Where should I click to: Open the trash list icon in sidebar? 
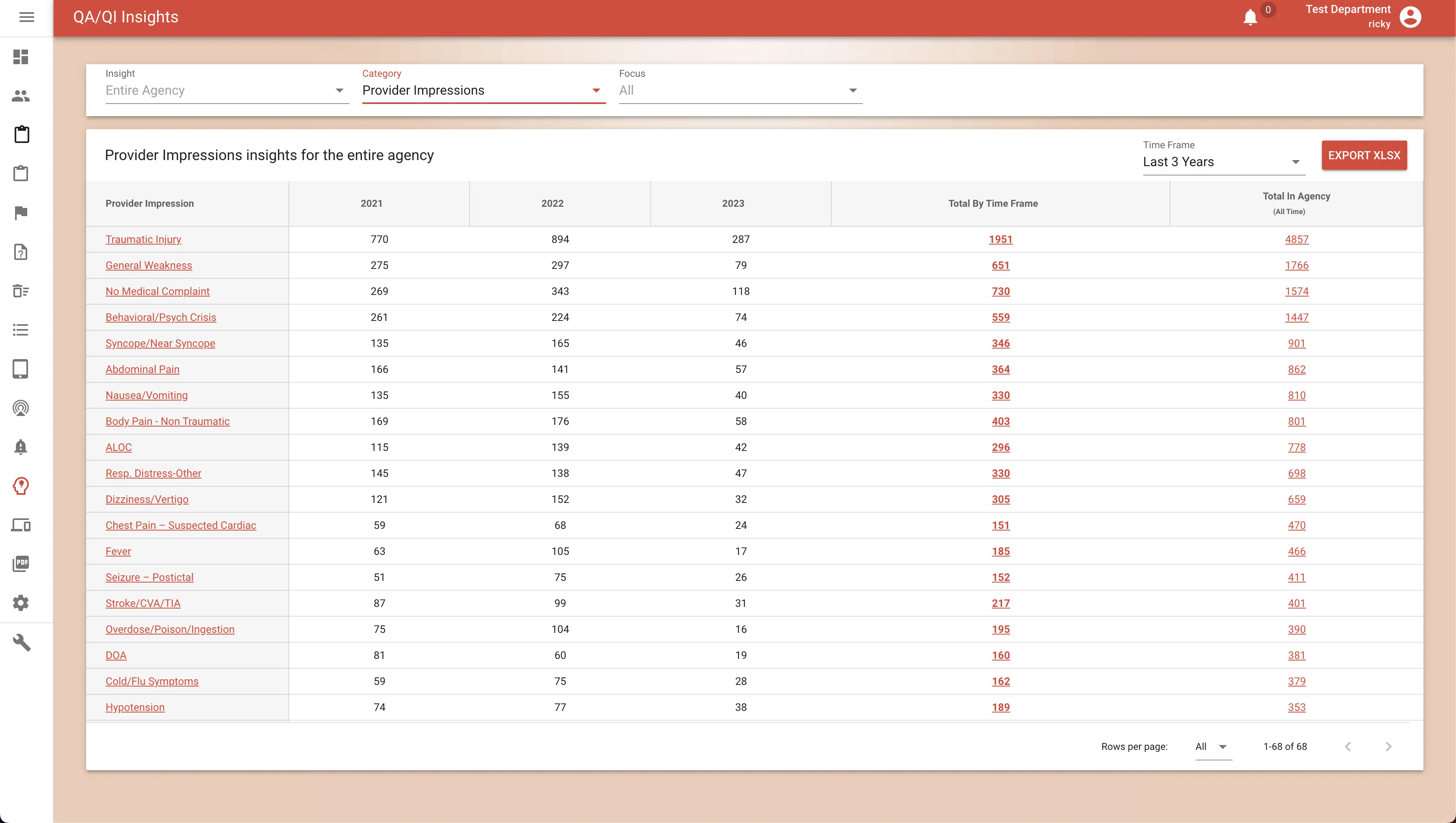pos(21,290)
